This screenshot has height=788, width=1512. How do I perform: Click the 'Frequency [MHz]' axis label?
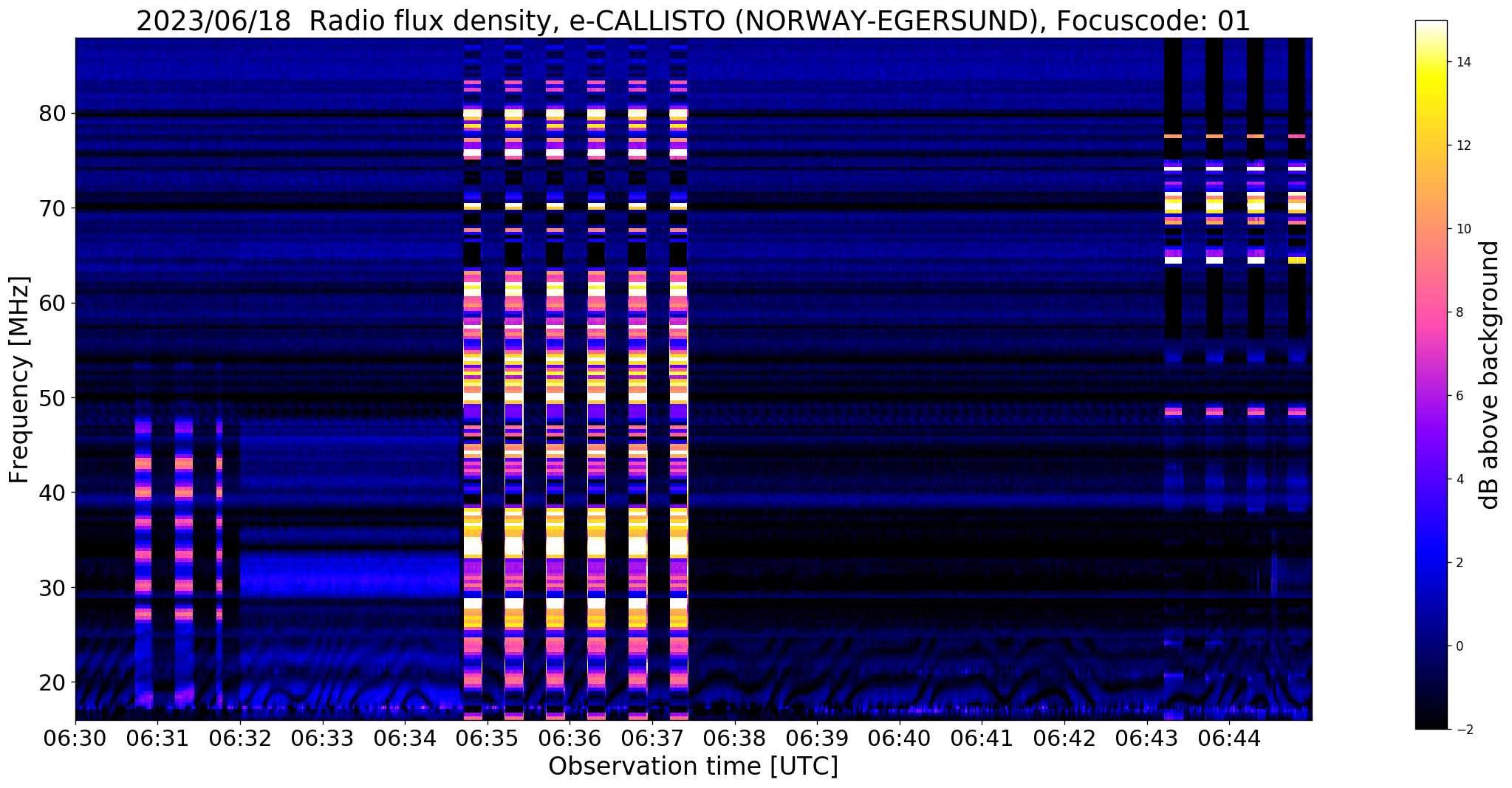click(20, 380)
